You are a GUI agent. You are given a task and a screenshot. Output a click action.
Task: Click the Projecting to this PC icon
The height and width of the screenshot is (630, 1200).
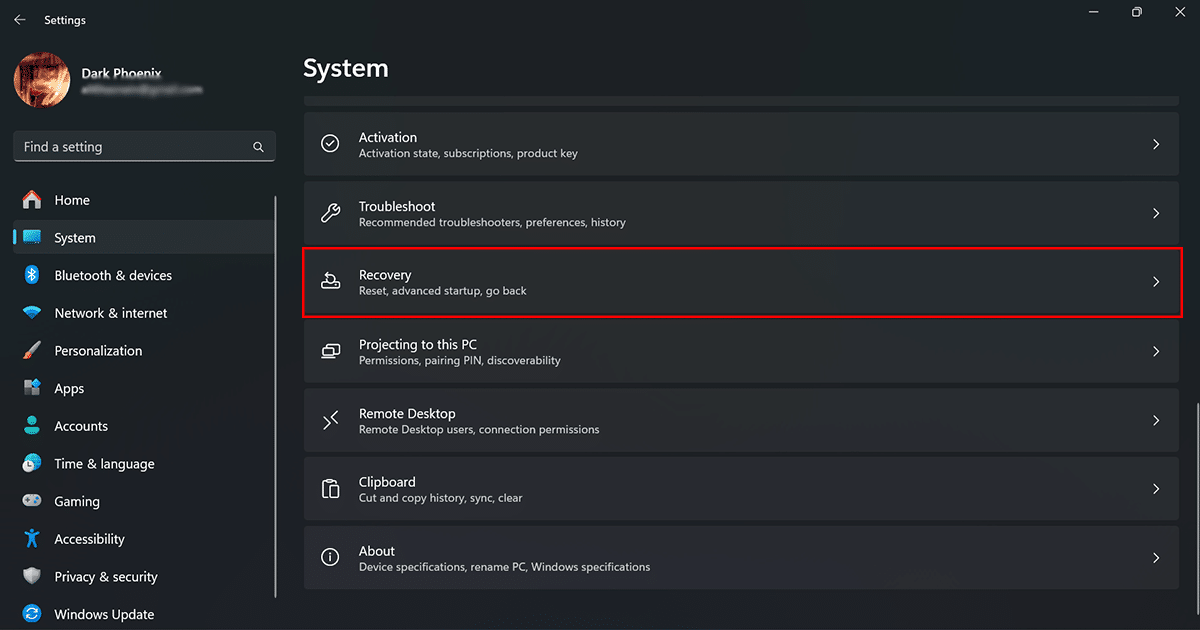(330, 351)
